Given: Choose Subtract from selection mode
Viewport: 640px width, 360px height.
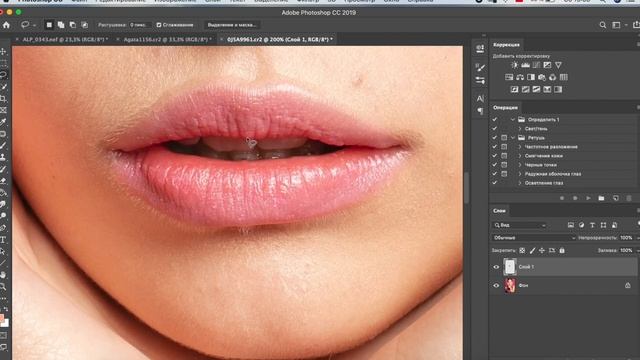Looking at the screenshot, I should [x=73, y=25].
